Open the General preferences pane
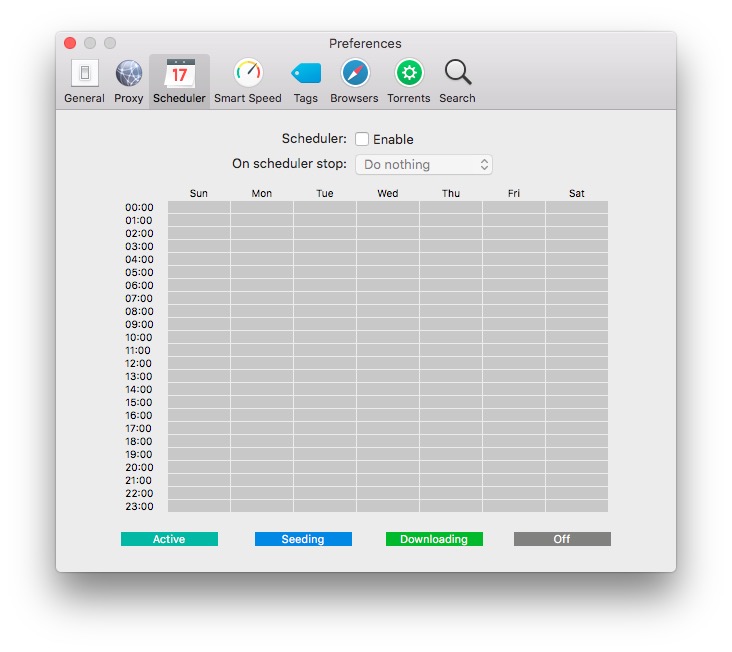 84,80
